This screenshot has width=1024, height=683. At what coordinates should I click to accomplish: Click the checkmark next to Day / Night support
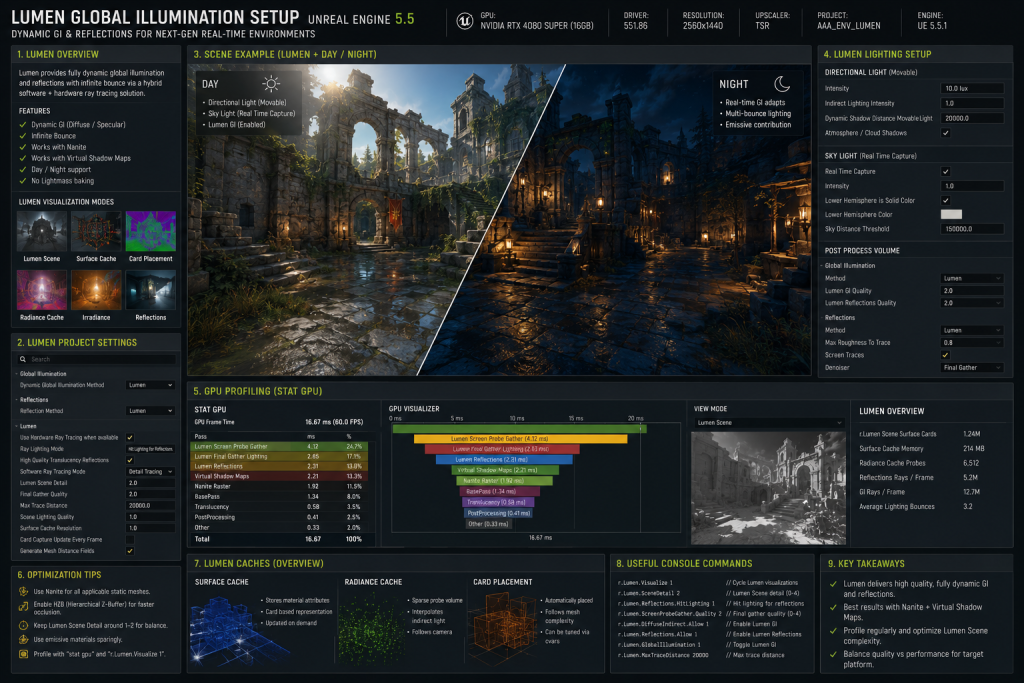pyautogui.click(x=23, y=170)
